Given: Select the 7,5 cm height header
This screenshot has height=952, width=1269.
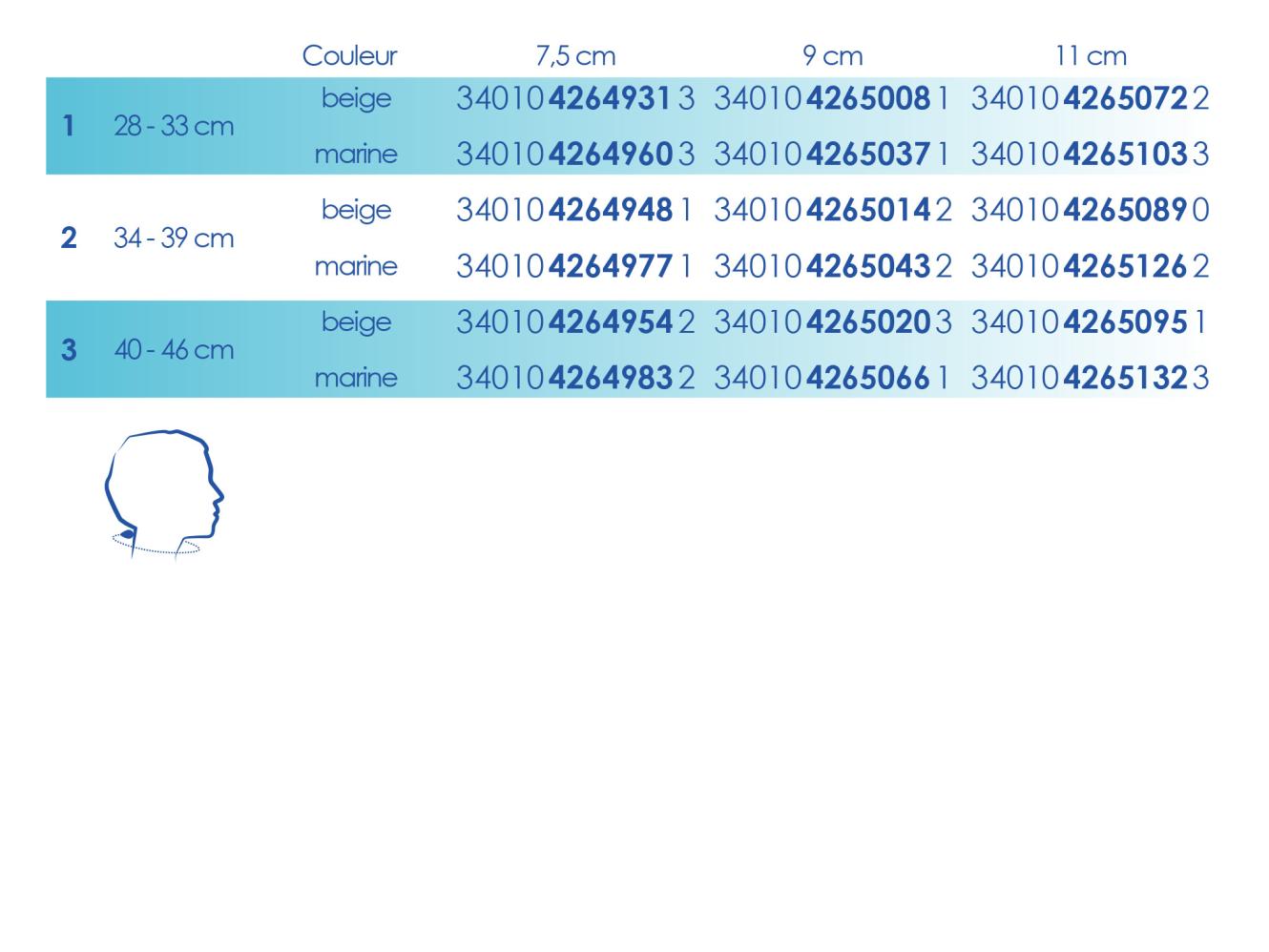Looking at the screenshot, I should coord(575,56).
